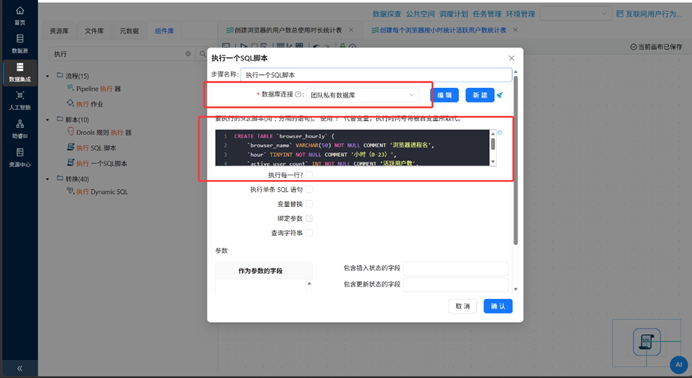692x378 pixels.
Task: Collapse the sidebar with the double-chevron
Action: [19, 368]
